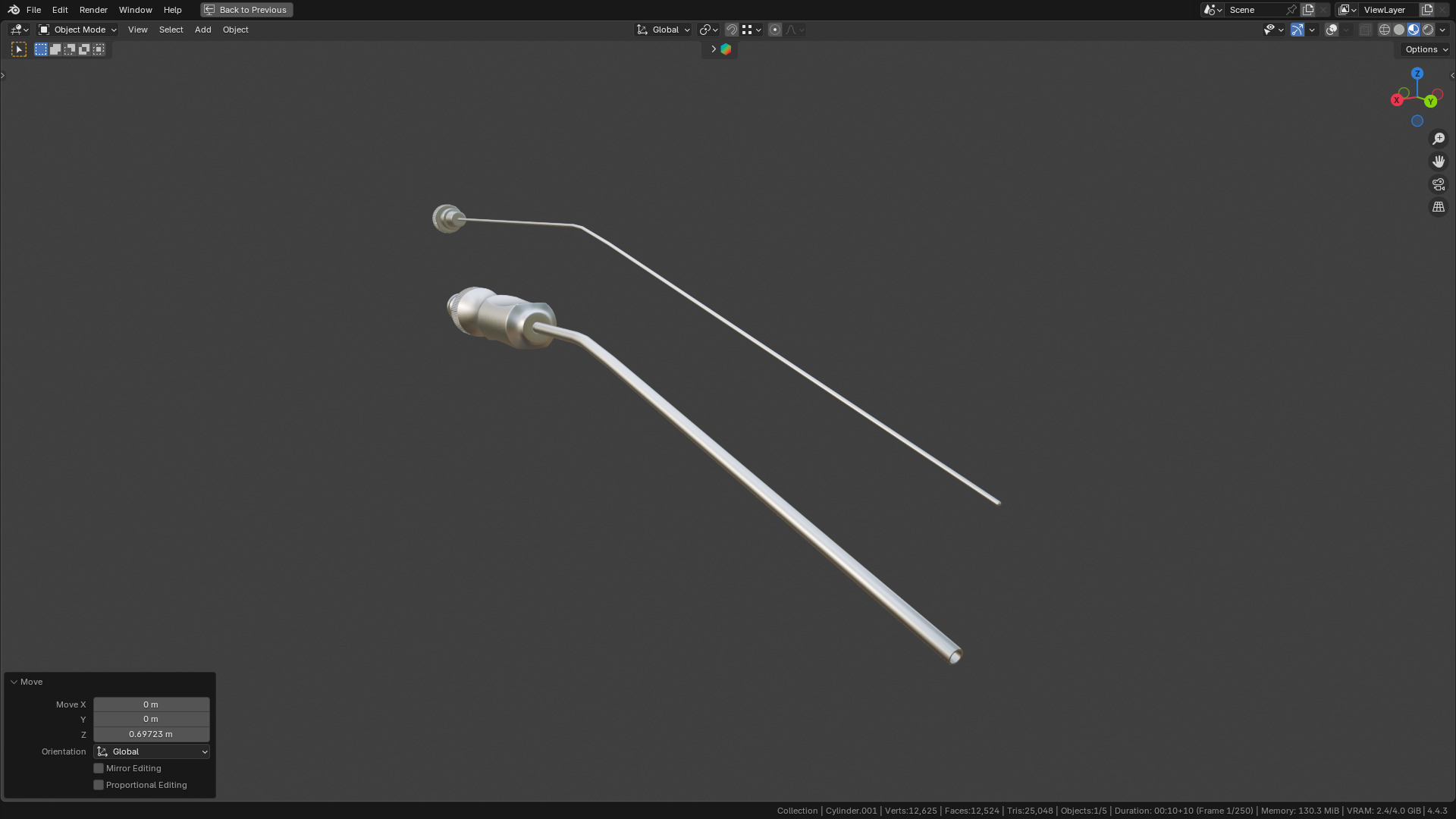Switch to Wireframe viewport shading
Viewport: 1456px width, 819px height.
coord(1385,30)
